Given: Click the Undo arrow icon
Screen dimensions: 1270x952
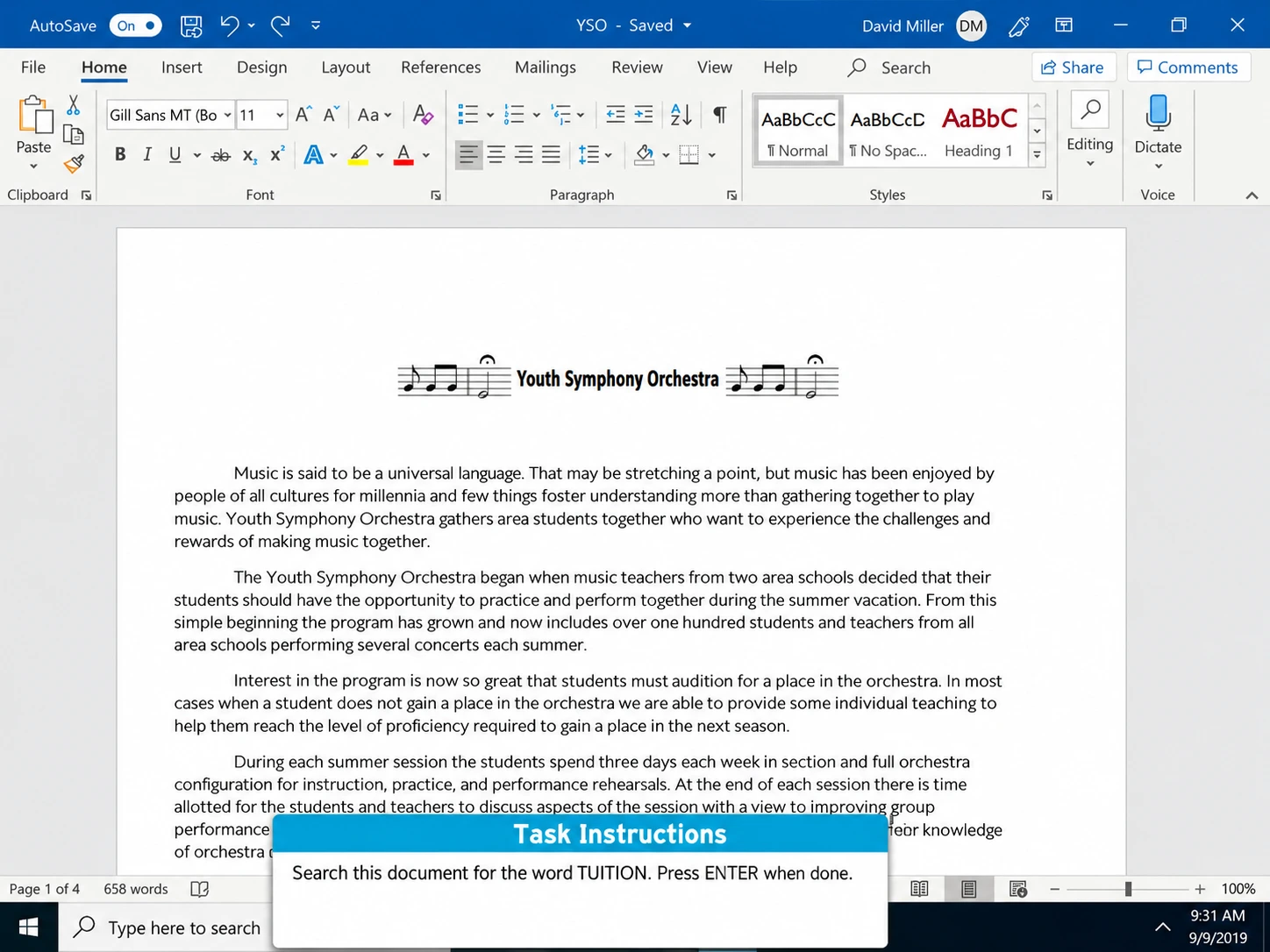Looking at the screenshot, I should point(230,25).
